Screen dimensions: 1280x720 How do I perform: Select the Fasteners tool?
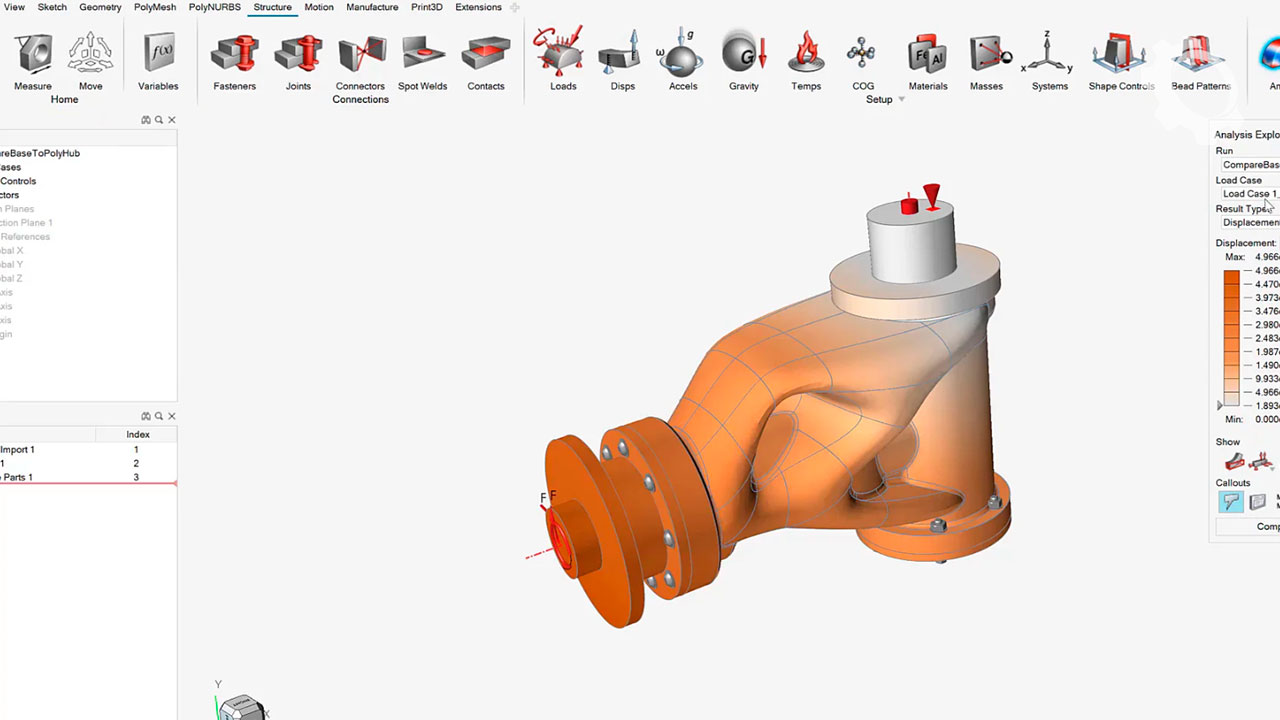[234, 54]
